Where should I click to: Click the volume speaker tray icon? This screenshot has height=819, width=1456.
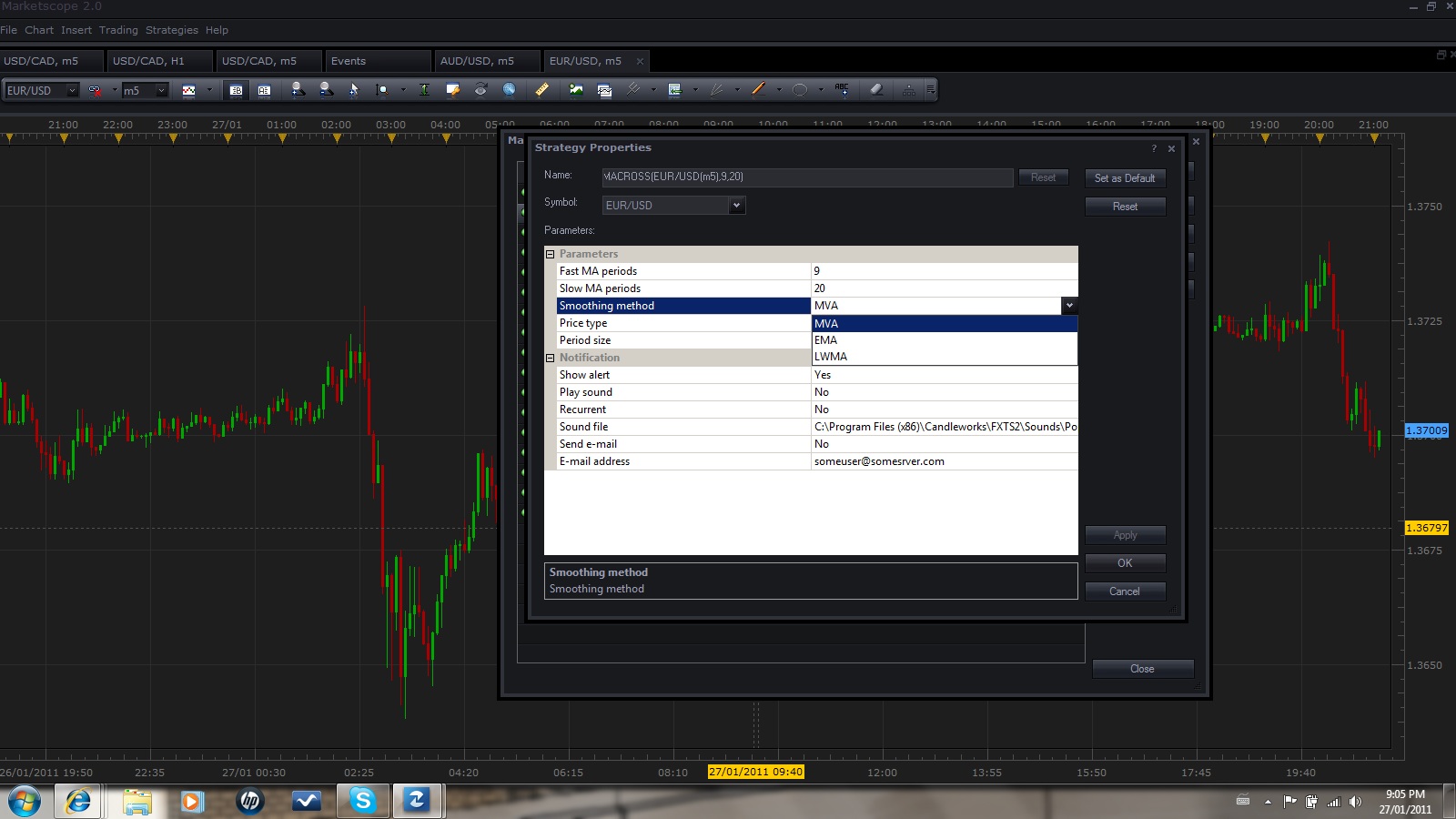(1355, 802)
